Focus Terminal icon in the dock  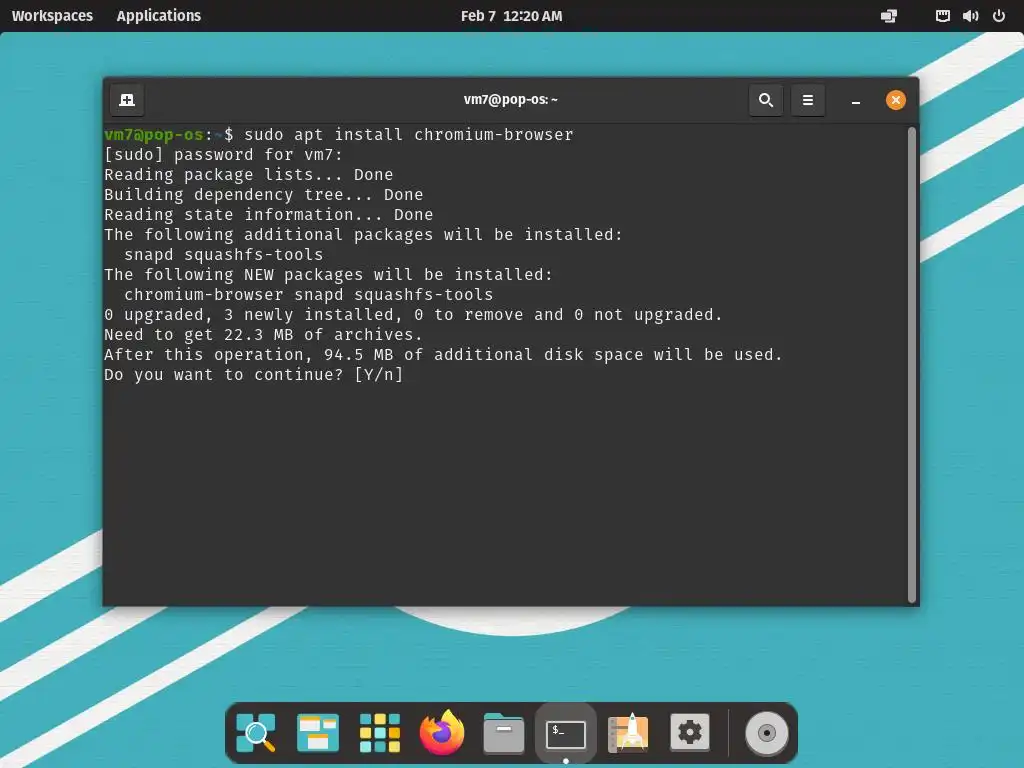click(566, 734)
